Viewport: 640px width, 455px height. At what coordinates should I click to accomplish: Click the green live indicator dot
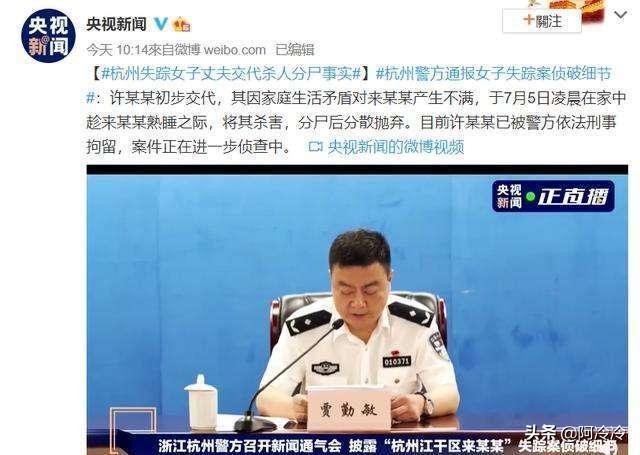[530, 197]
